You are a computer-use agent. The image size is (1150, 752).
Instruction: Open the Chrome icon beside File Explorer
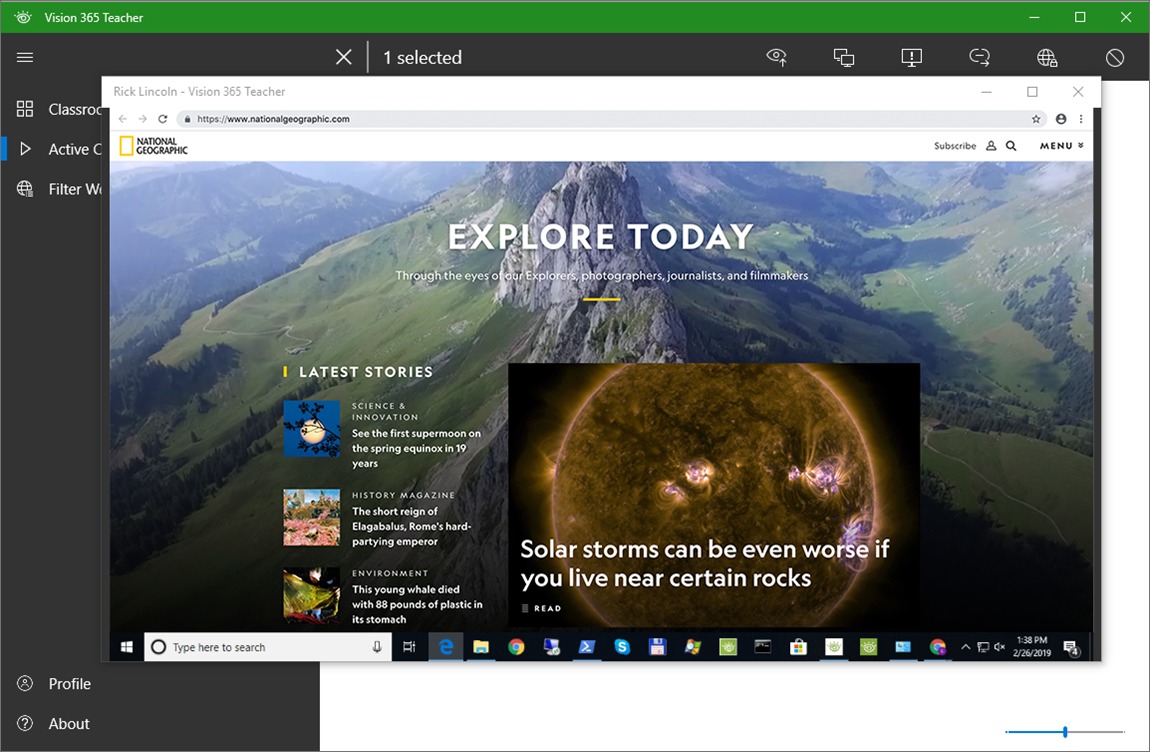[516, 647]
